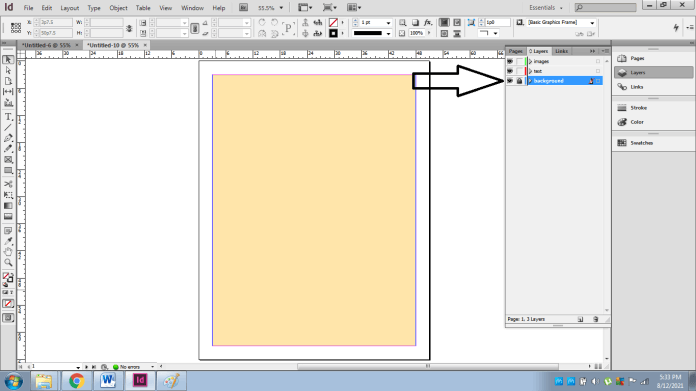The width and height of the screenshot is (696, 391).
Task: Switch to Pages tab in panel group
Action: pos(515,51)
